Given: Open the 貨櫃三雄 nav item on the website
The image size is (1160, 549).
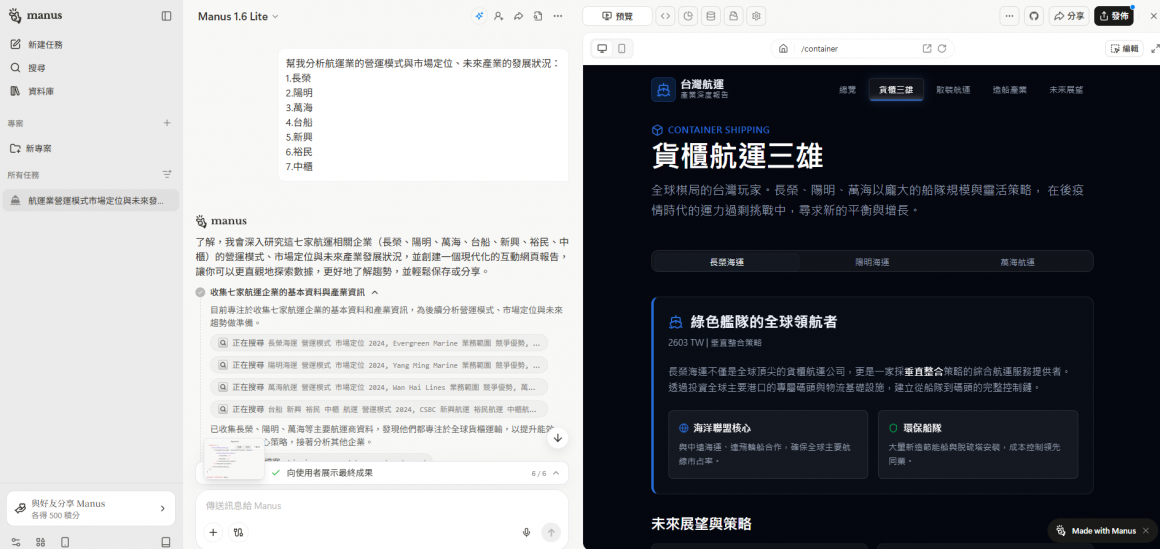Looking at the screenshot, I should [x=896, y=90].
